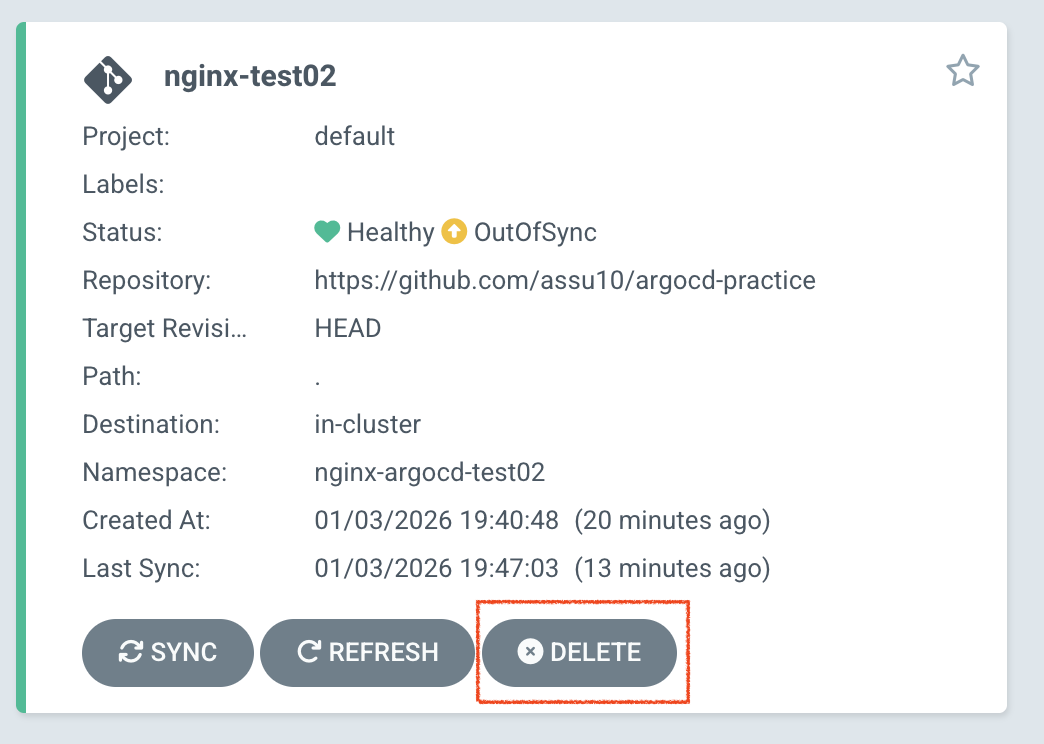The height and width of the screenshot is (744, 1044).
Task: Click the circular arrows icon in SYNC
Action: [x=130, y=653]
